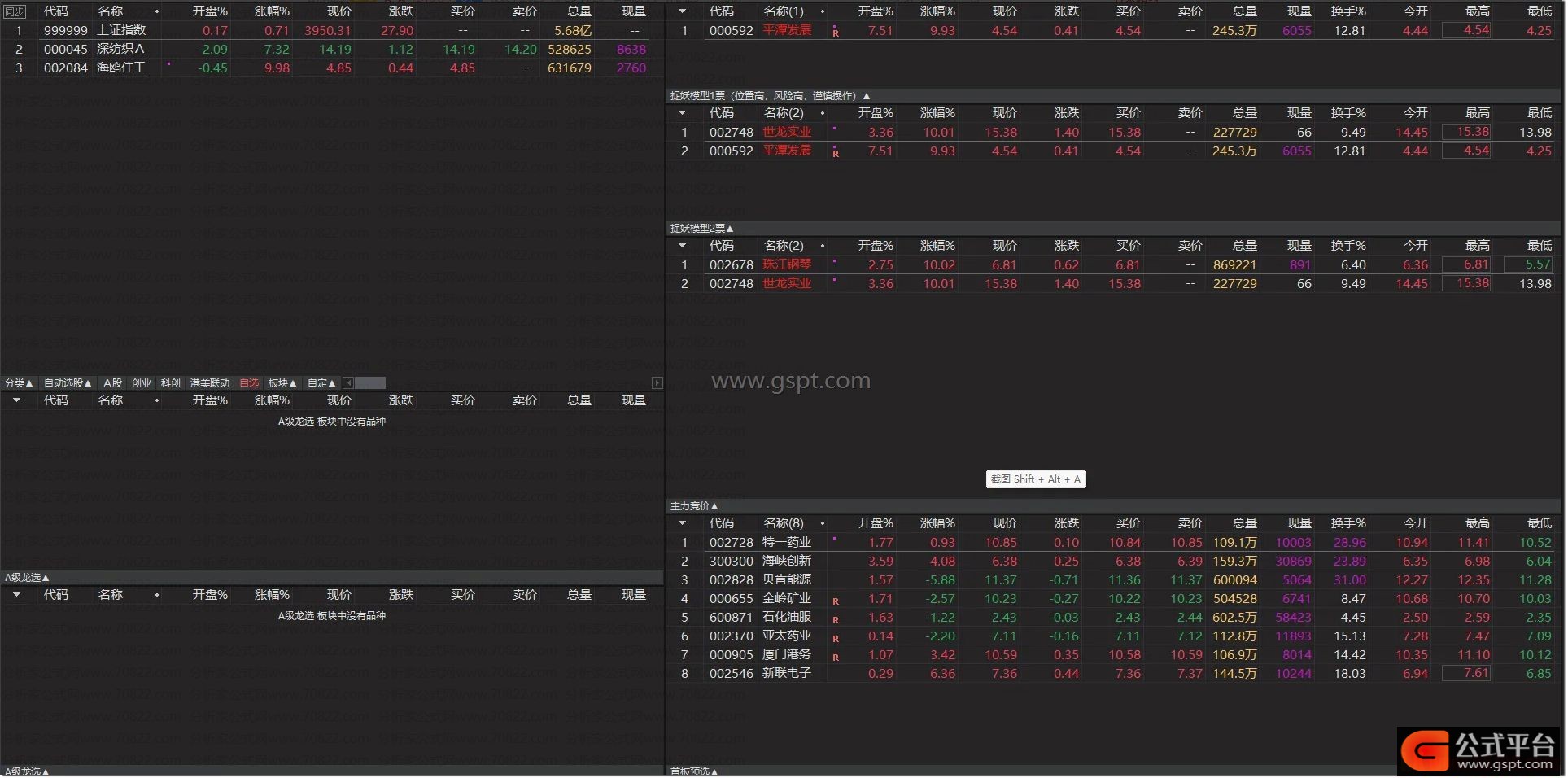1568x778 pixels.
Task: Click R marker beside 金岭矿业
Action: pyautogui.click(x=836, y=601)
